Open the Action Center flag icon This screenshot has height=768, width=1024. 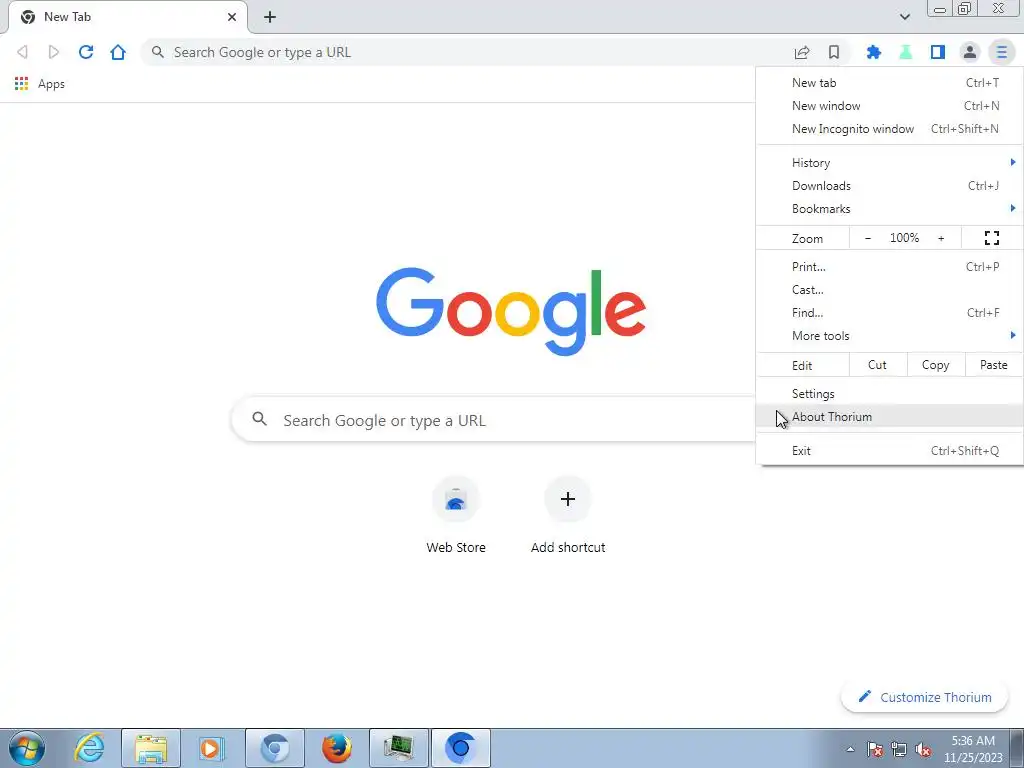[x=875, y=749]
